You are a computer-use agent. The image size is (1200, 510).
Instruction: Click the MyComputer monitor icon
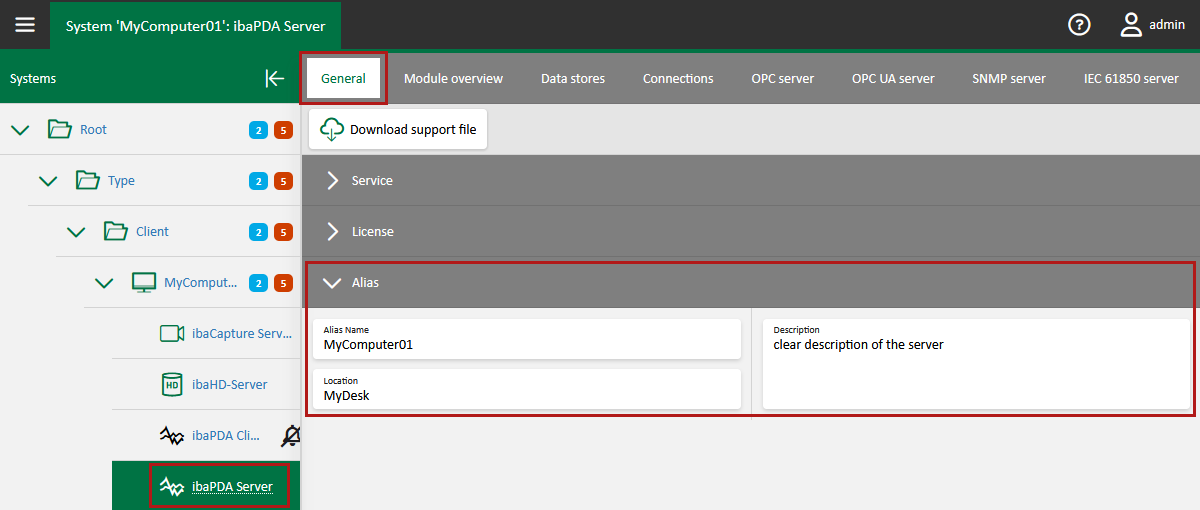click(144, 282)
